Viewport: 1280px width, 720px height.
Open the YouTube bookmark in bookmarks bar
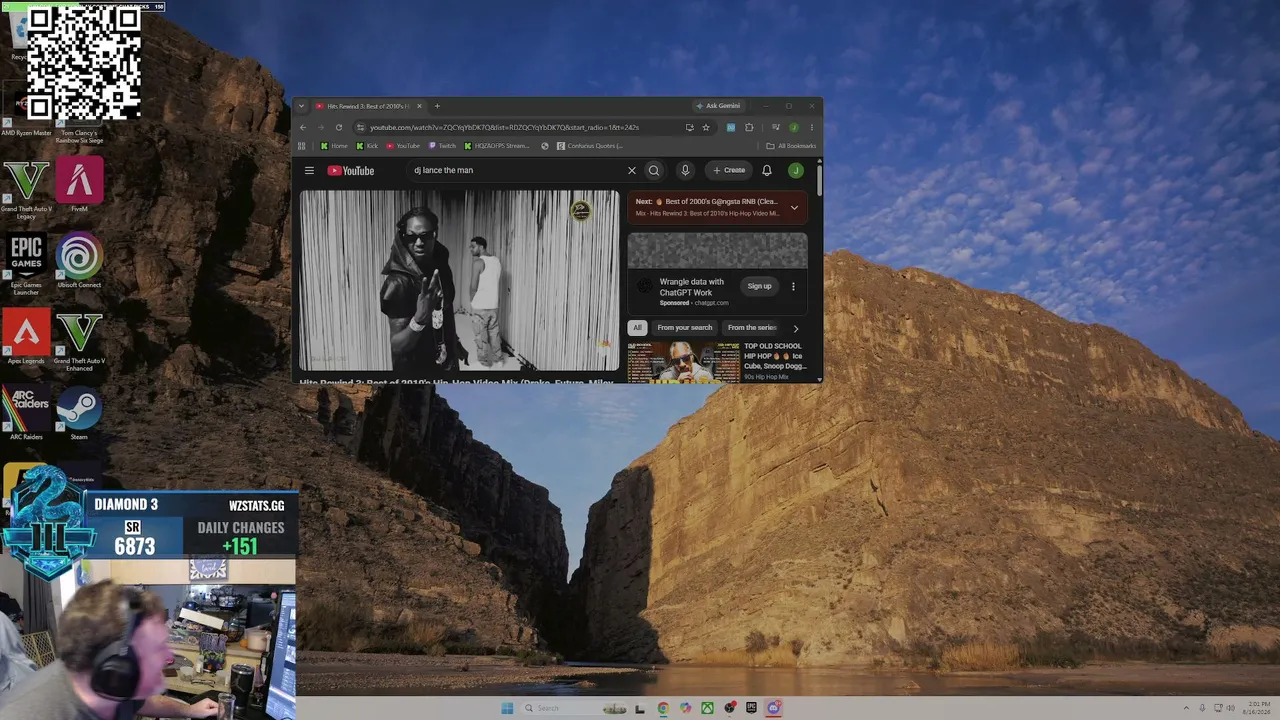click(x=403, y=146)
